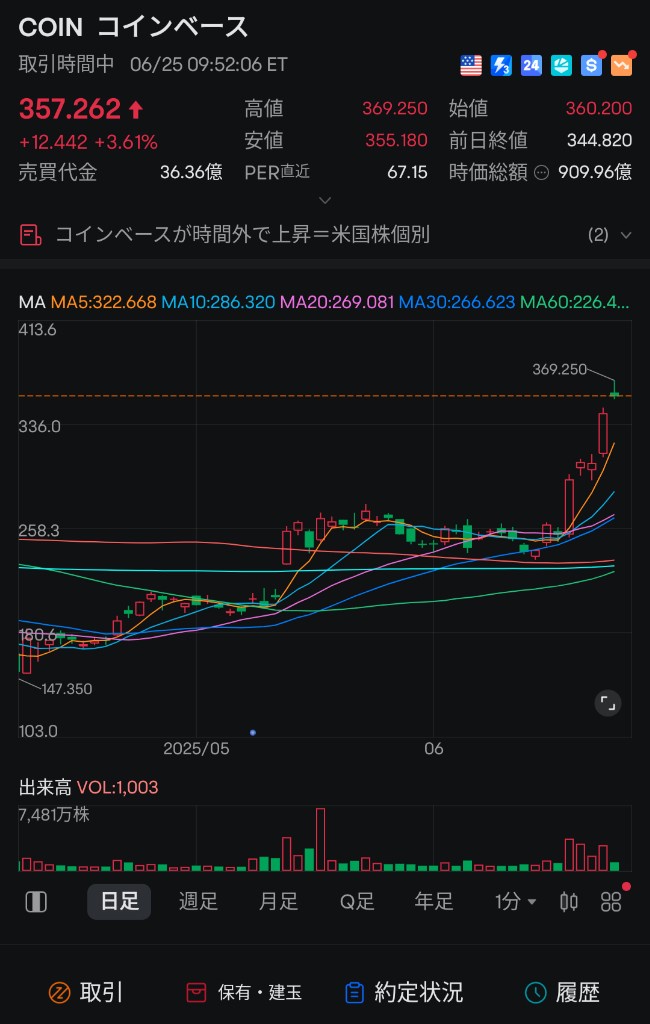
Task: Expand the chart to fullscreen
Action: click(608, 703)
